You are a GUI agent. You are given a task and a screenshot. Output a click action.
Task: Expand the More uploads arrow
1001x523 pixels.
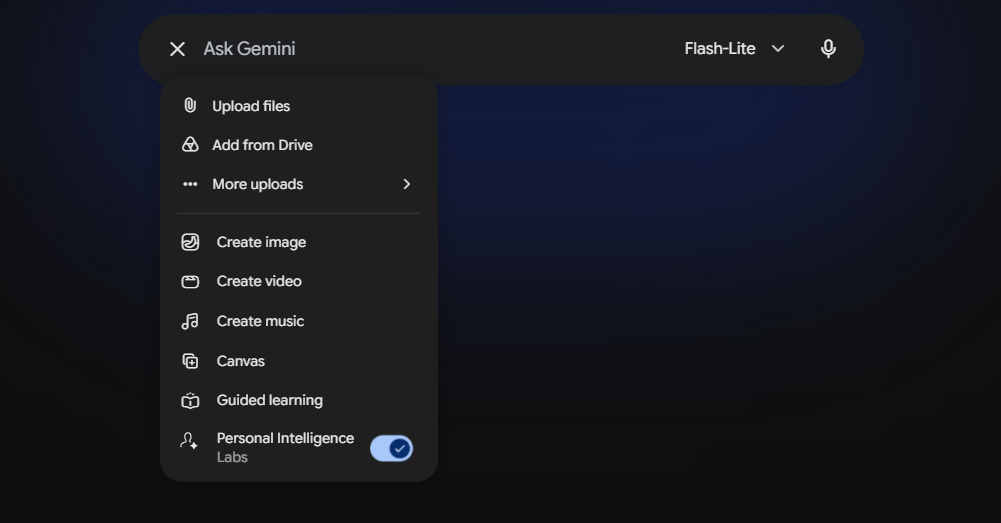coord(407,185)
